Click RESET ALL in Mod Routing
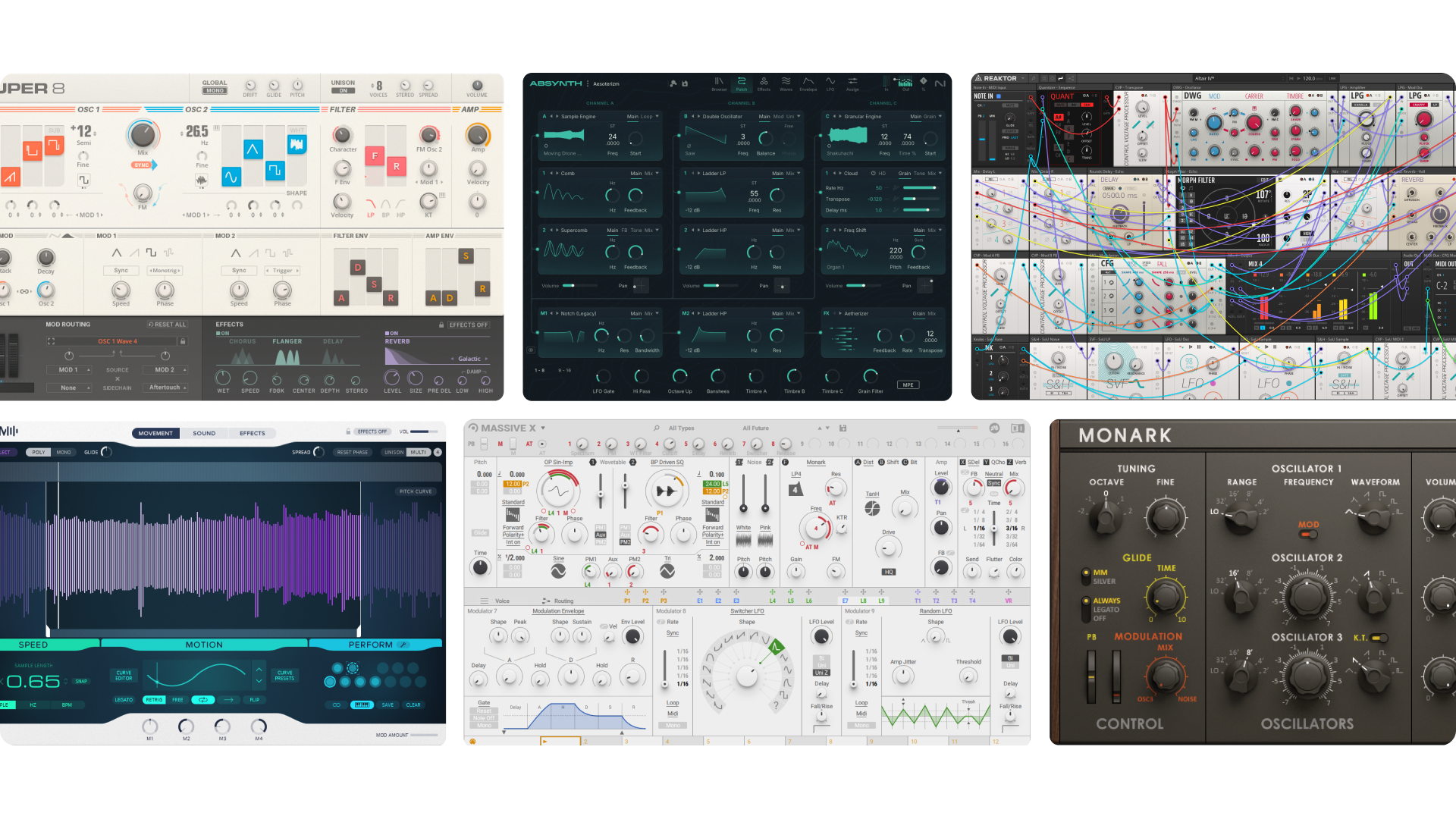This screenshot has height=819, width=1456. [x=167, y=325]
